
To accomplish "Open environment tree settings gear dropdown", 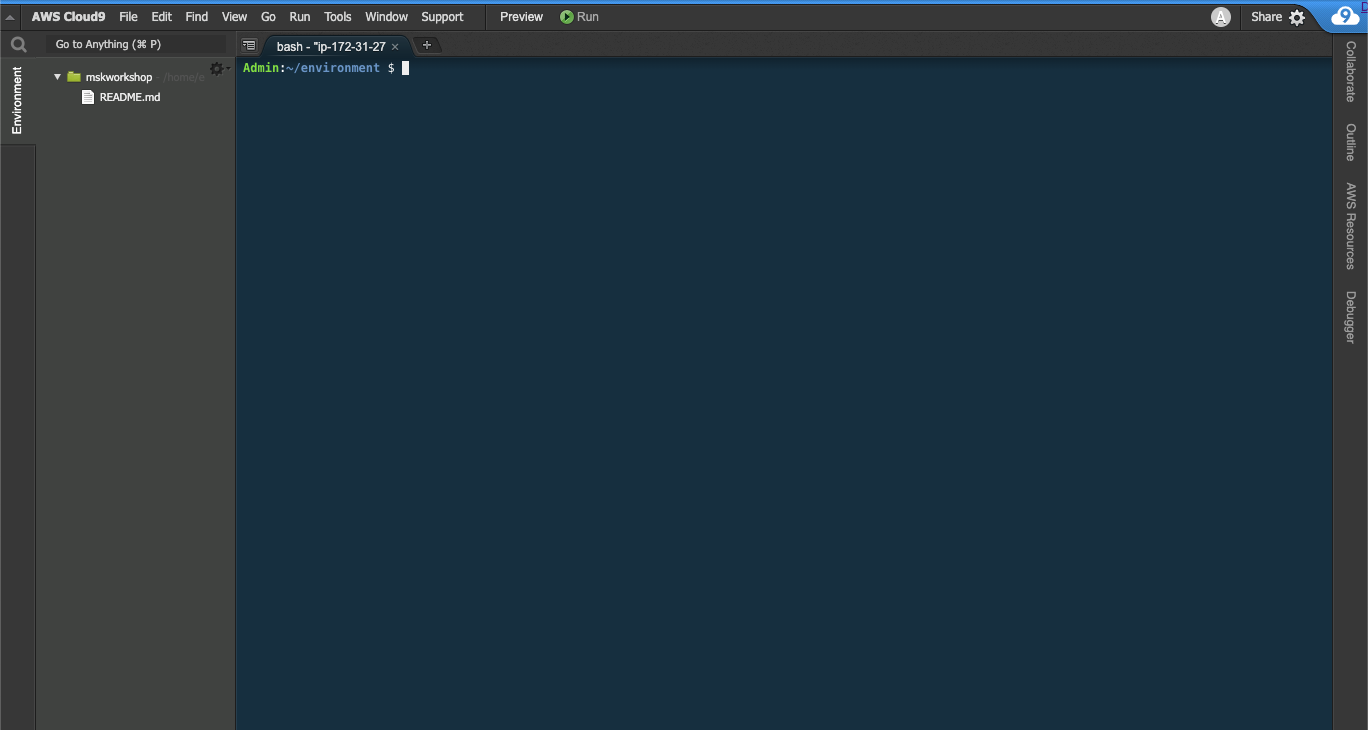I will [x=217, y=68].
